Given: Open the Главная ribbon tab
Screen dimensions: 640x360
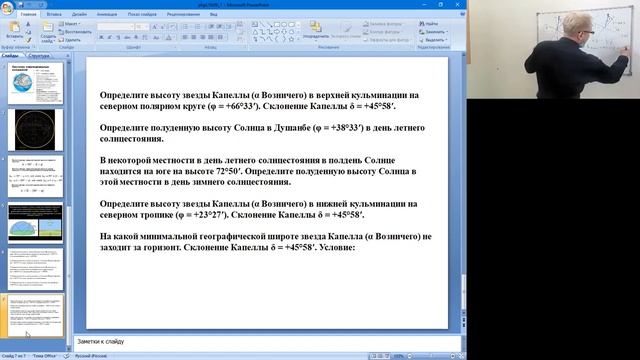Looking at the screenshot, I should (x=28, y=14).
